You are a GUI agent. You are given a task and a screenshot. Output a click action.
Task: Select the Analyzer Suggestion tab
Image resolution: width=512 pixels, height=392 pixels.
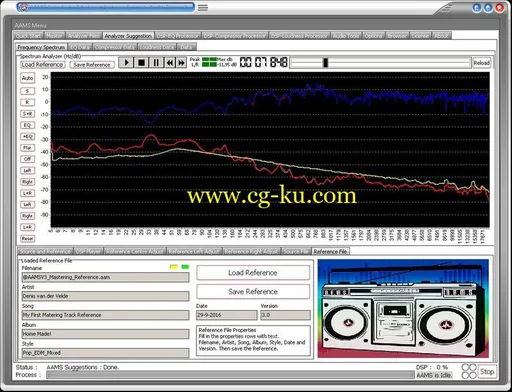click(128, 36)
